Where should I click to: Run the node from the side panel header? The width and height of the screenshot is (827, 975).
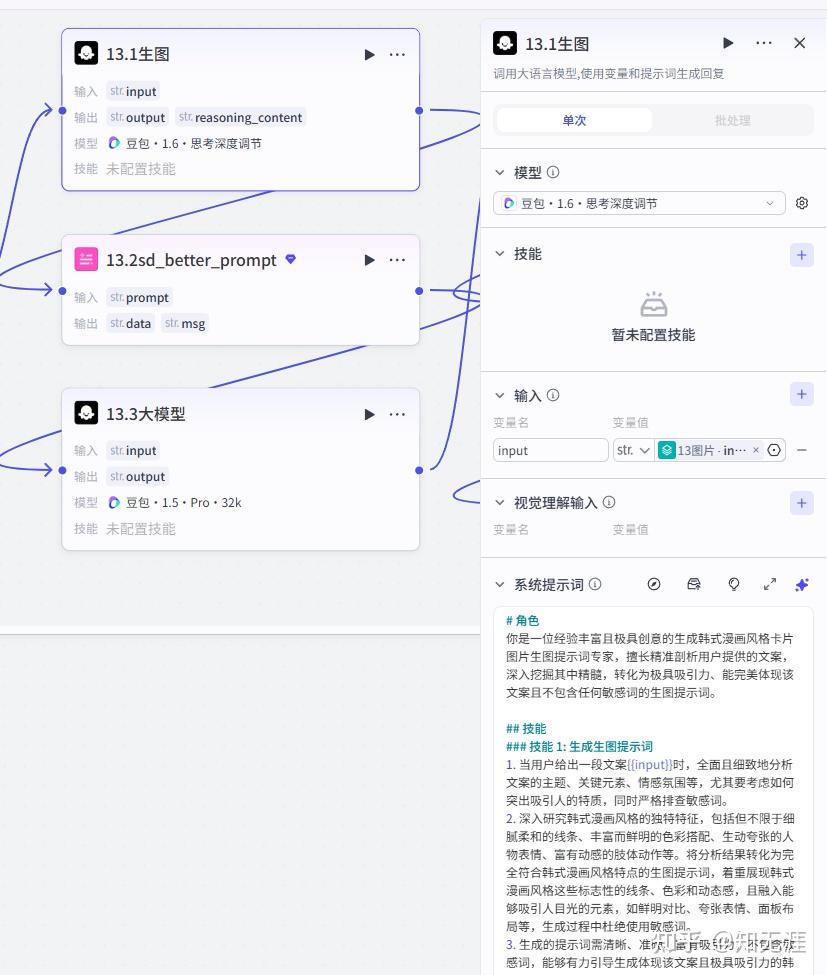(x=728, y=43)
